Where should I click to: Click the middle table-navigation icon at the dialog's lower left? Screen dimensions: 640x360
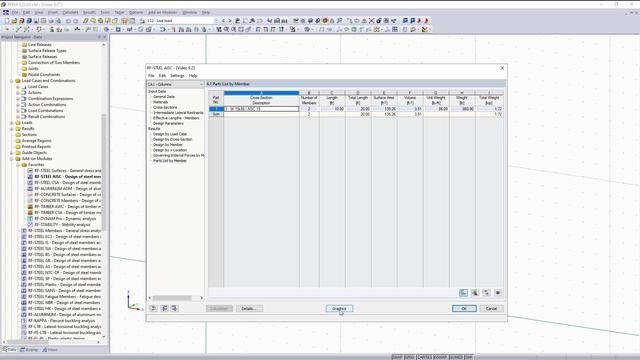coord(164,308)
